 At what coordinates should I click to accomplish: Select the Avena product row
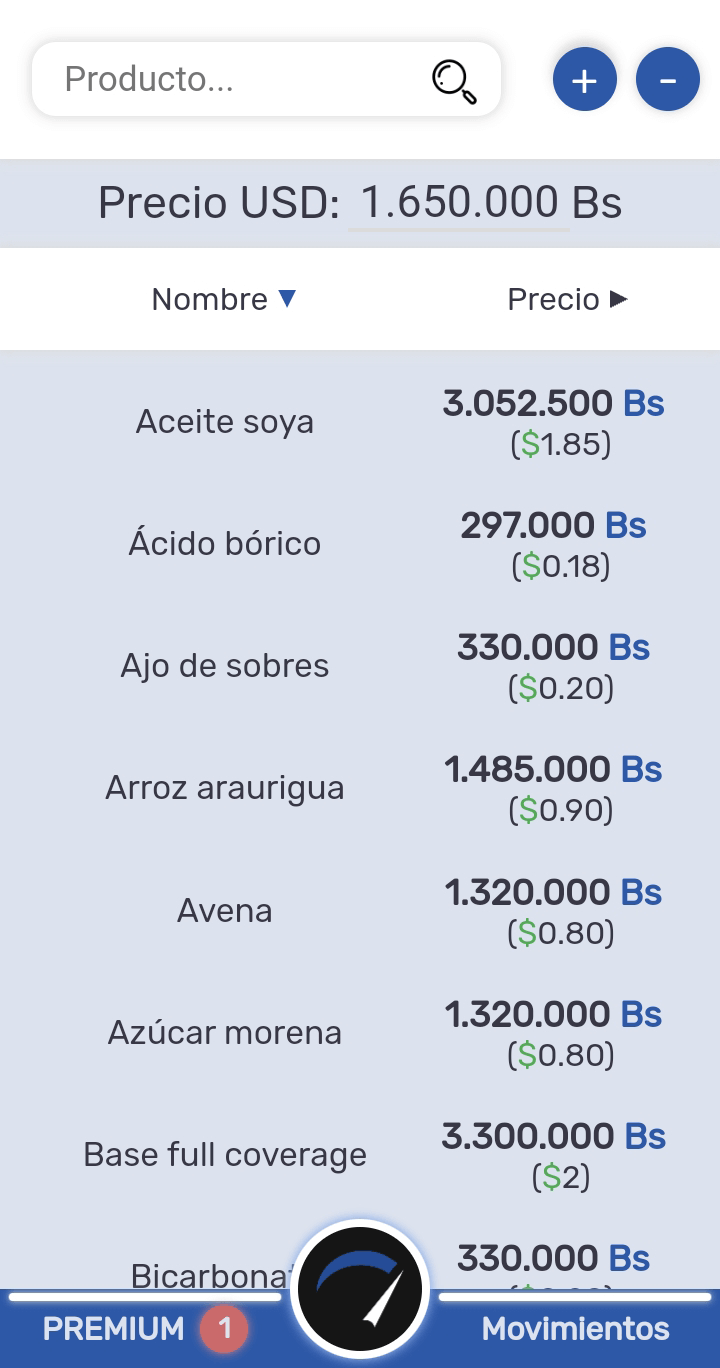[x=225, y=911]
